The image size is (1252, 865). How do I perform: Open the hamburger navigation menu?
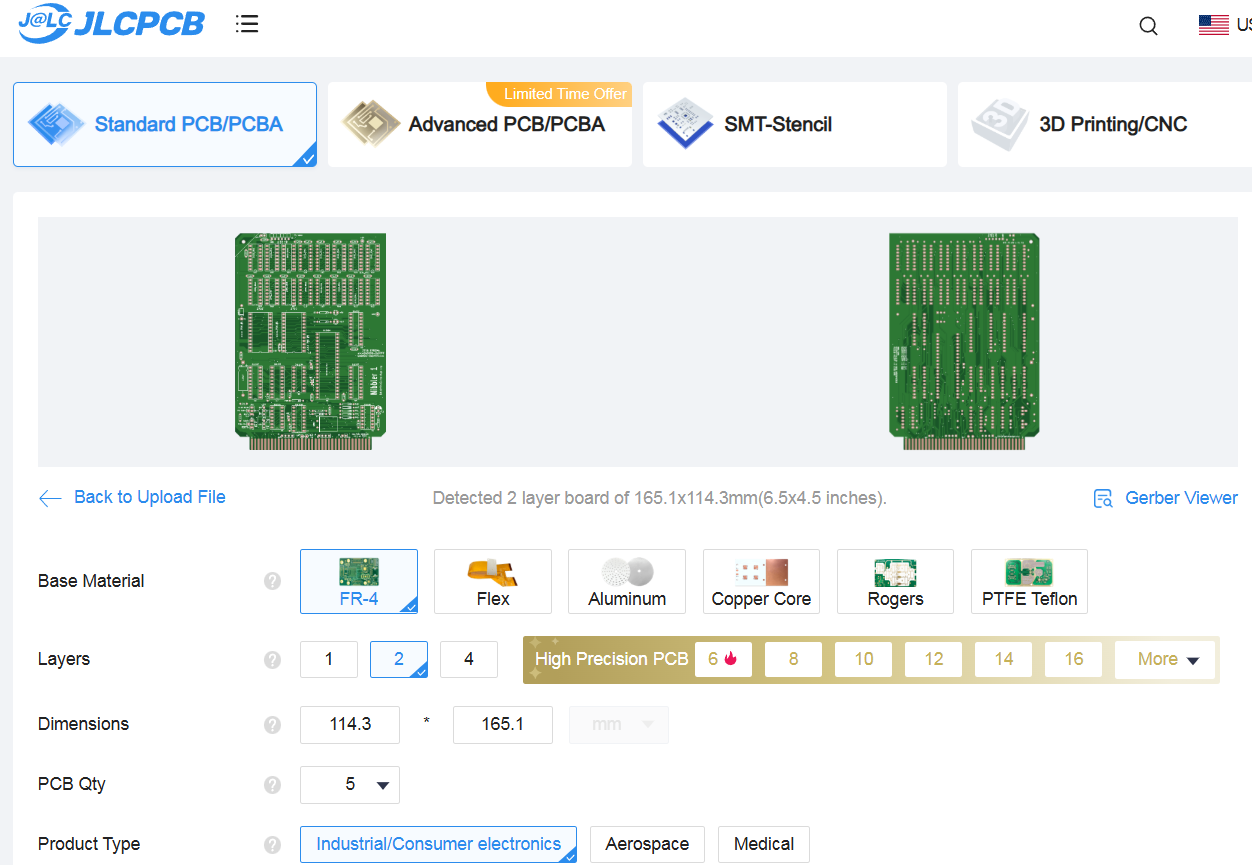point(247,24)
